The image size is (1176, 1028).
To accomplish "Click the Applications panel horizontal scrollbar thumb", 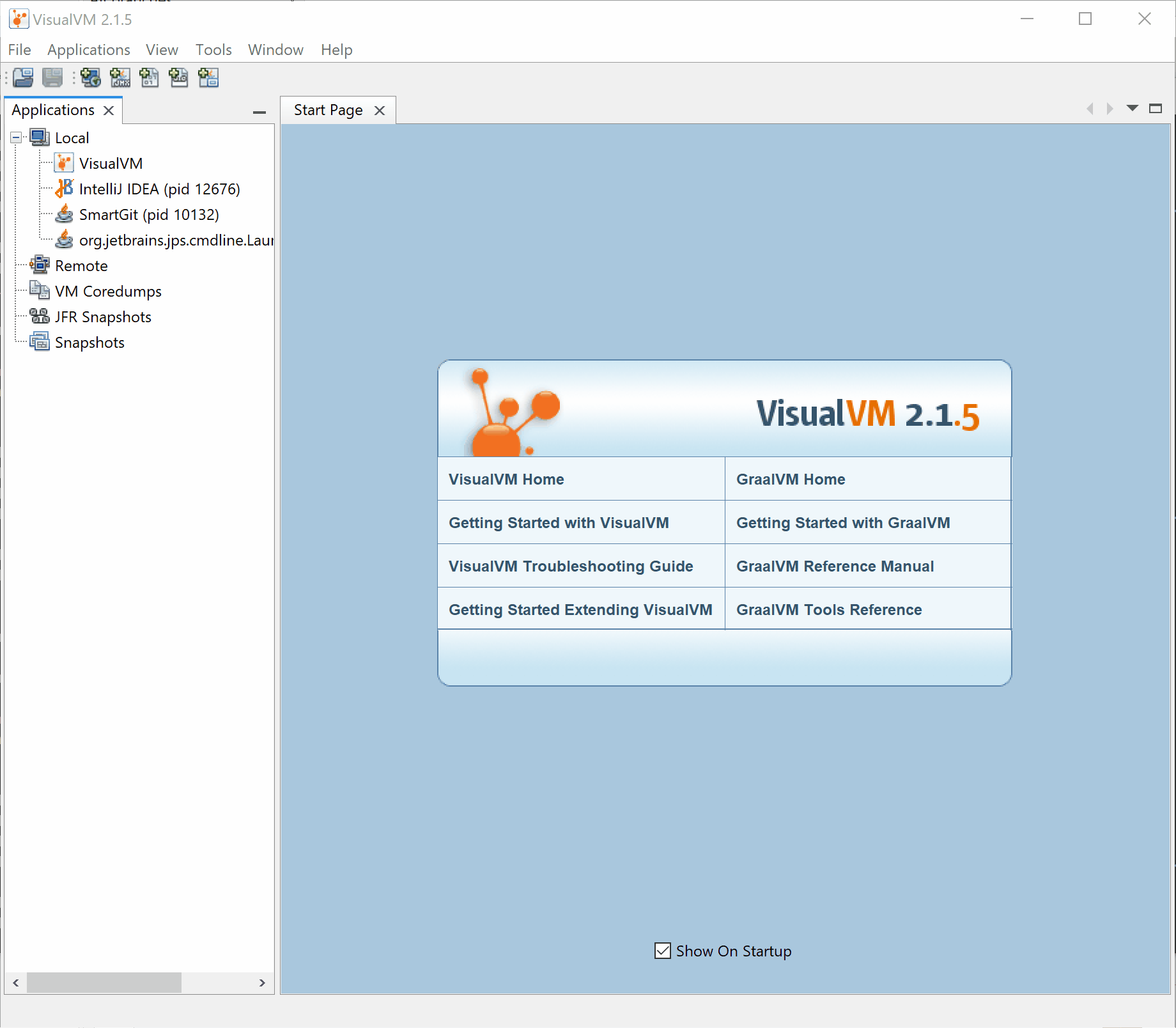I will click(104, 983).
